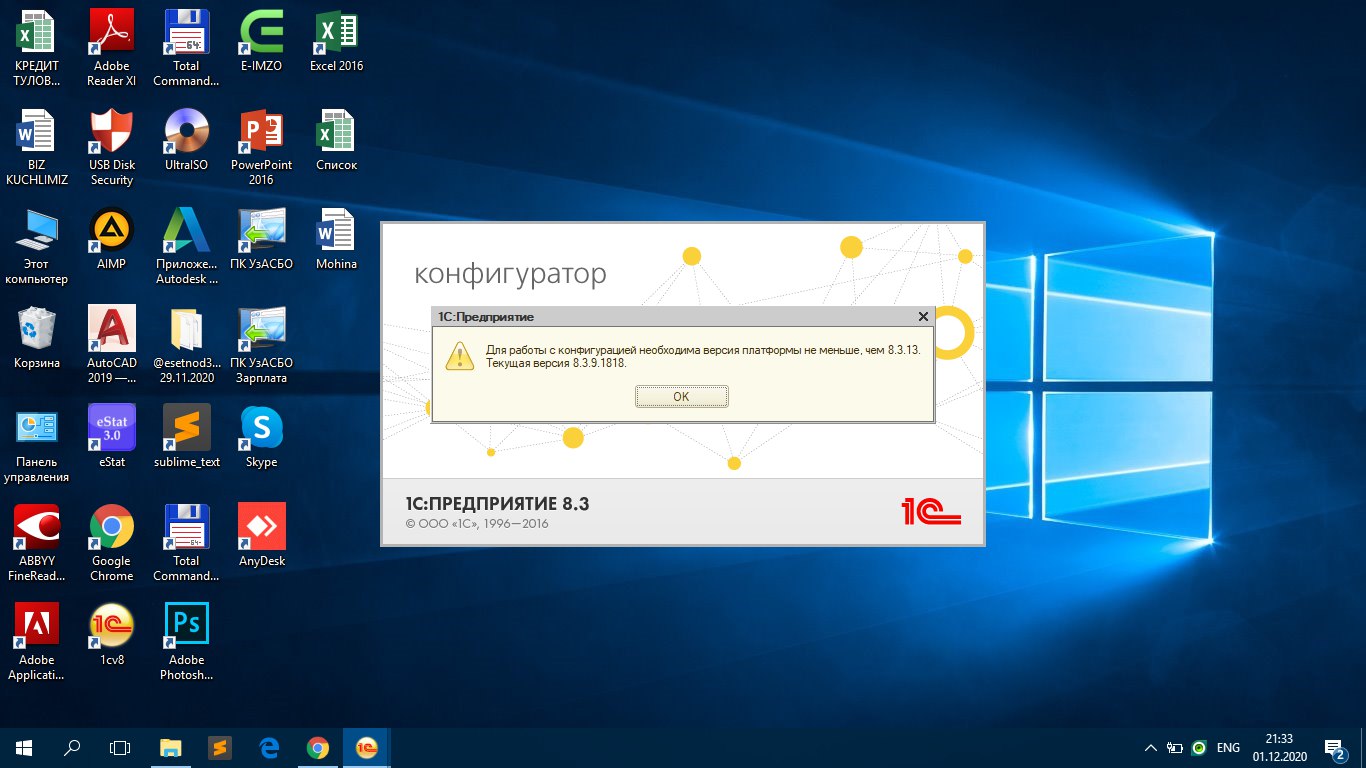Select AutoCAD 2019 shortcut

[112, 345]
